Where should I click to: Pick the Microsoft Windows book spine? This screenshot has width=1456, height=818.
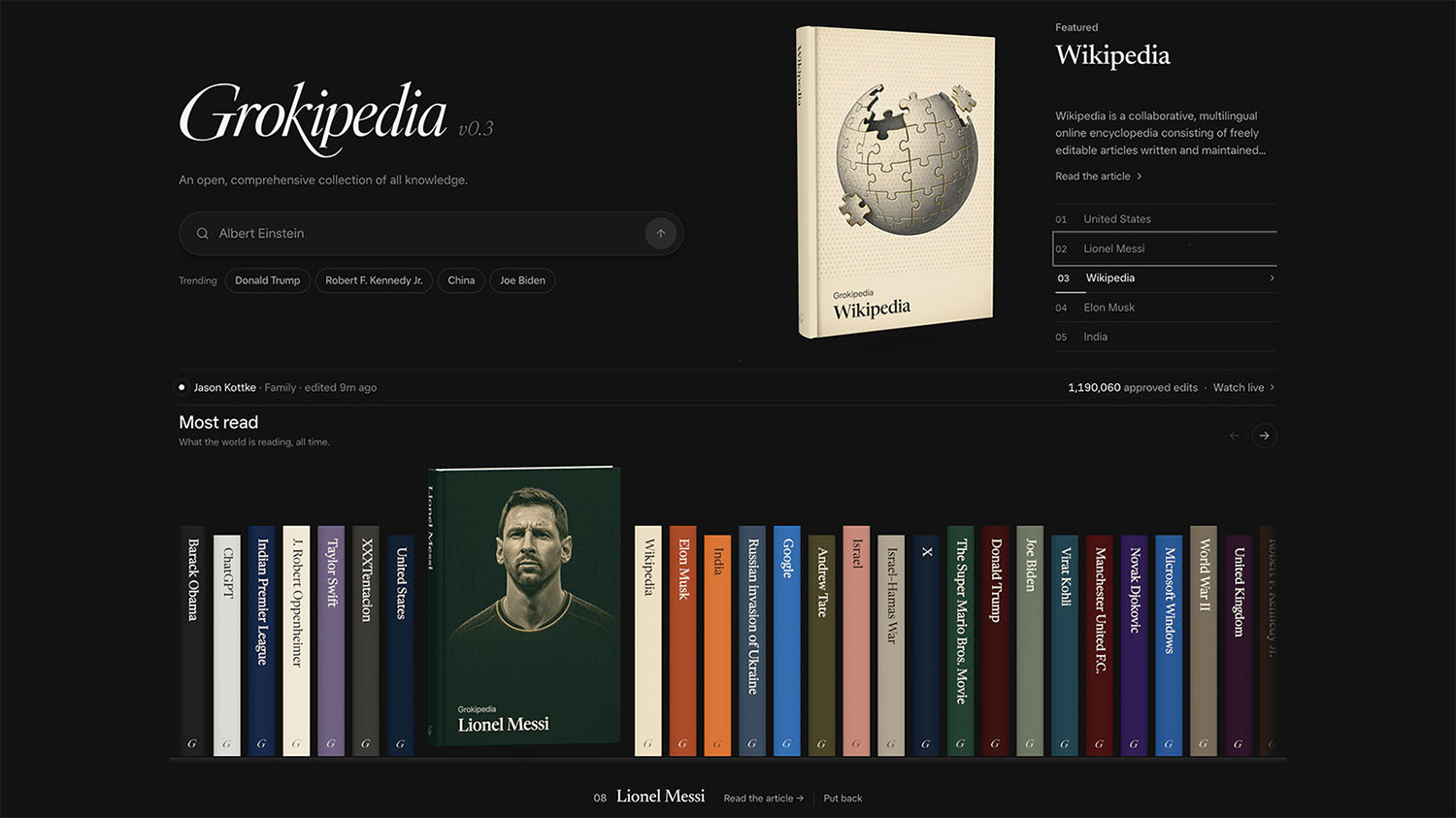point(1169,645)
